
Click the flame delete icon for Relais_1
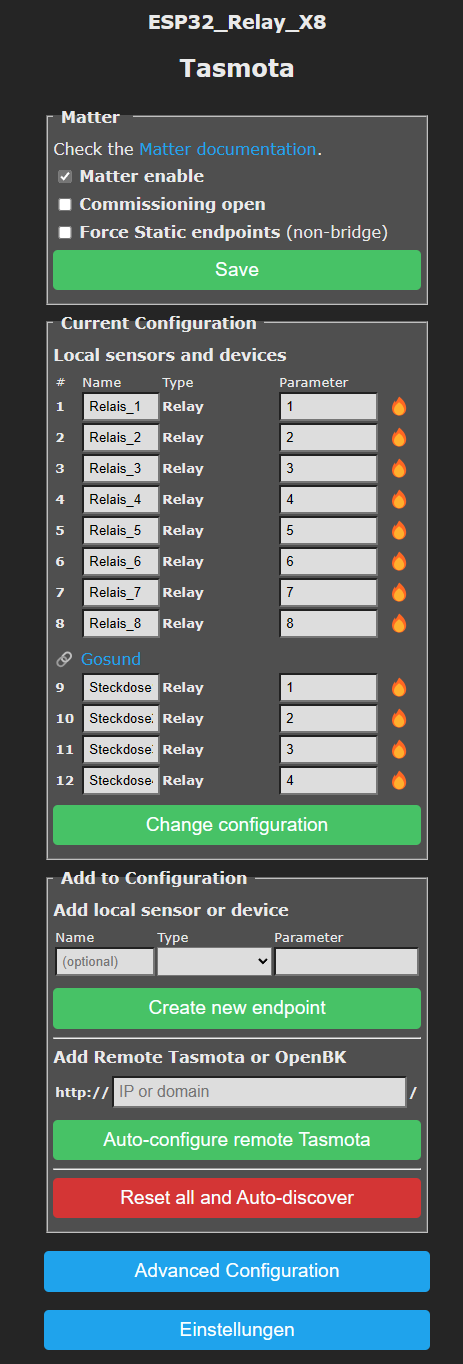(399, 406)
